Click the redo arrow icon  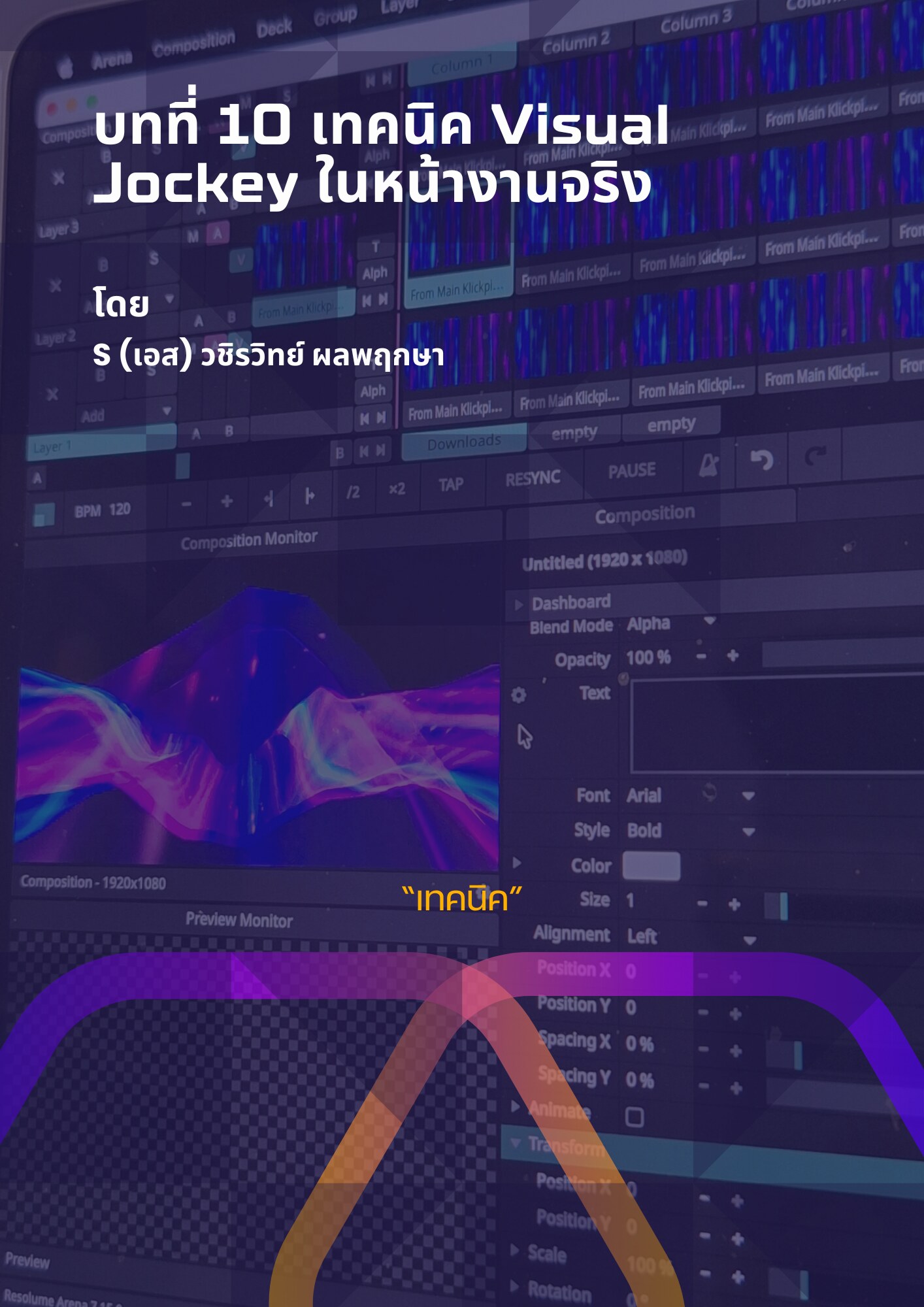tap(816, 455)
